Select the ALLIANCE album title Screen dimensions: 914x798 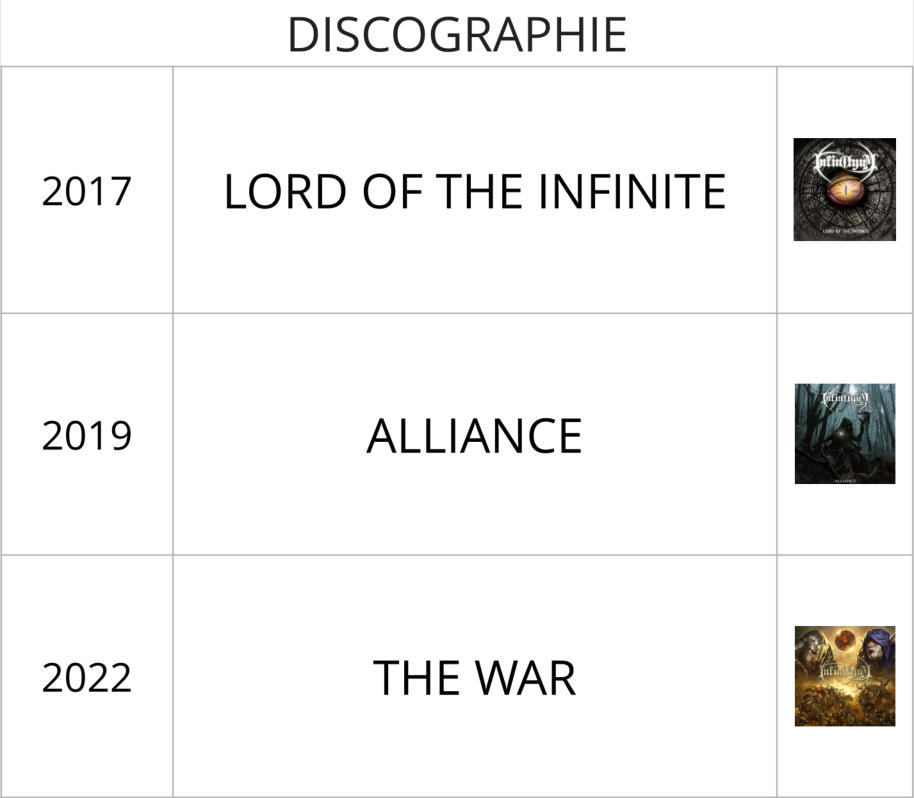tap(474, 436)
